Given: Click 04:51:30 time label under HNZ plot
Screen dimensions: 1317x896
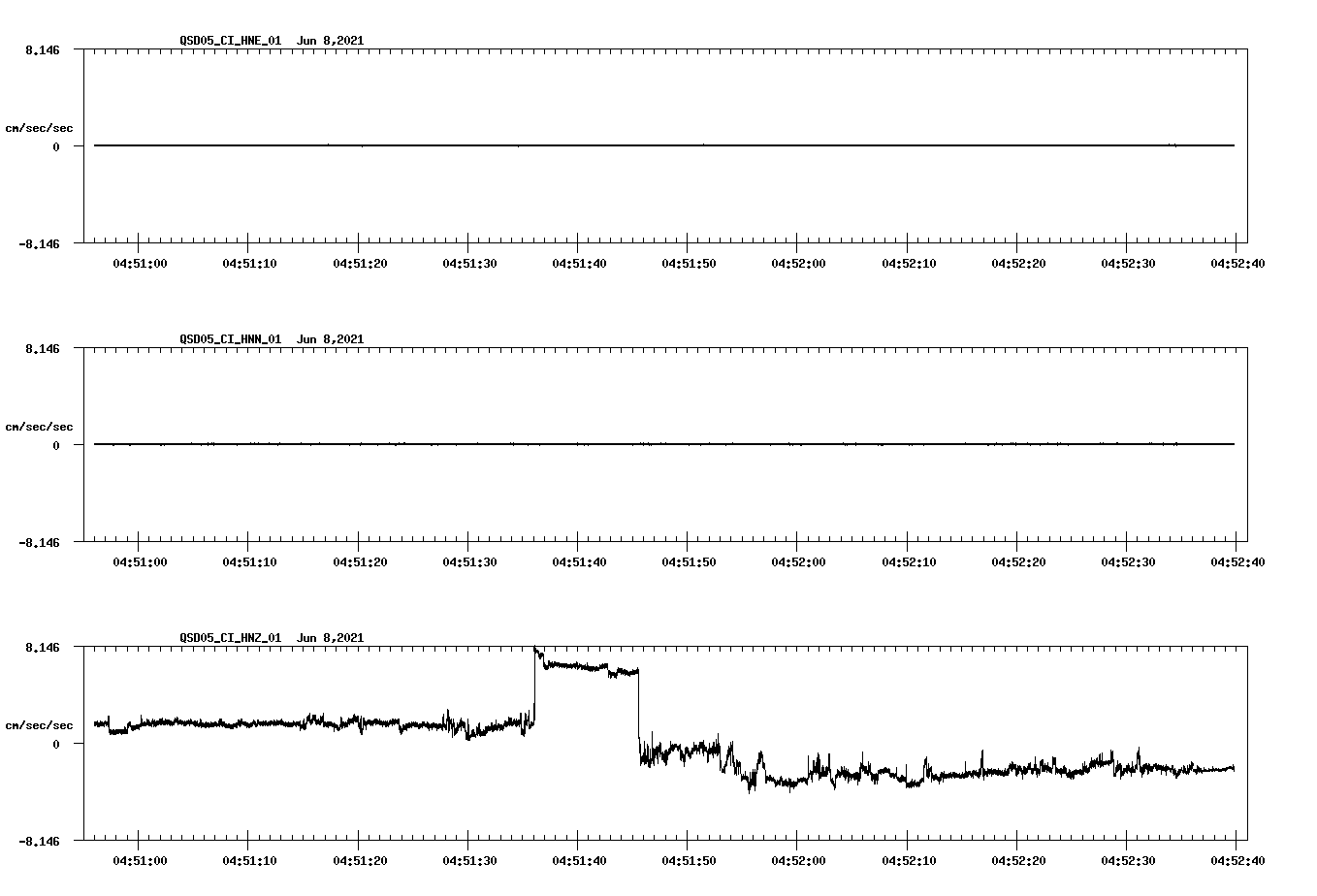Looking at the screenshot, I should (469, 860).
